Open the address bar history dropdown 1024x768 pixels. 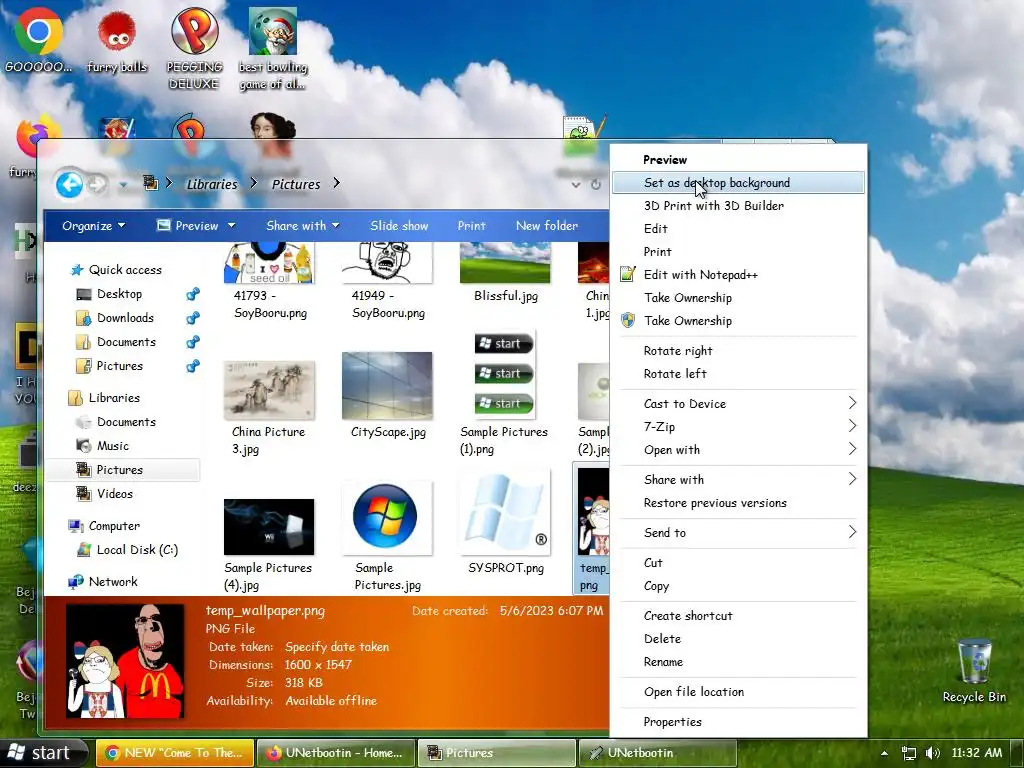(576, 185)
